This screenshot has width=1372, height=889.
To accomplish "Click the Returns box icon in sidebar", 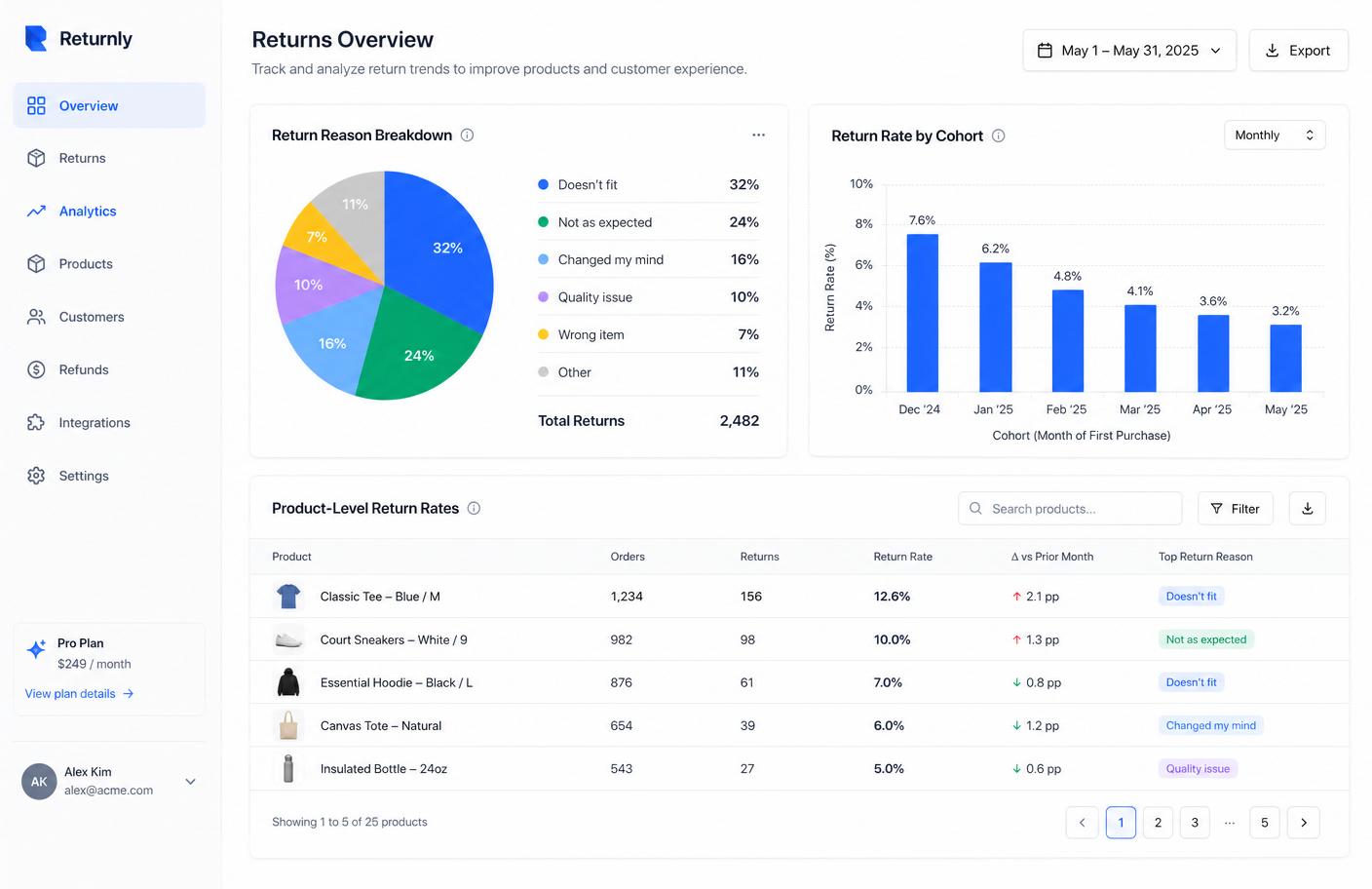I will tap(36, 158).
